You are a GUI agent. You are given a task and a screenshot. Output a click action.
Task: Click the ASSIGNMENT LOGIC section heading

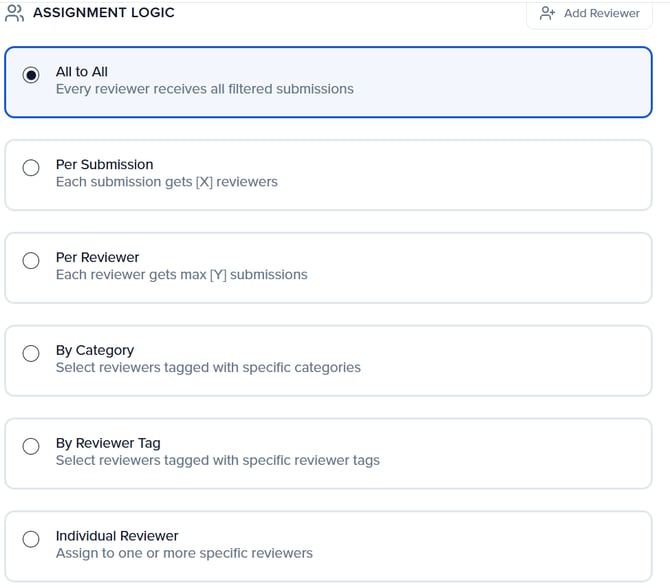(x=104, y=13)
